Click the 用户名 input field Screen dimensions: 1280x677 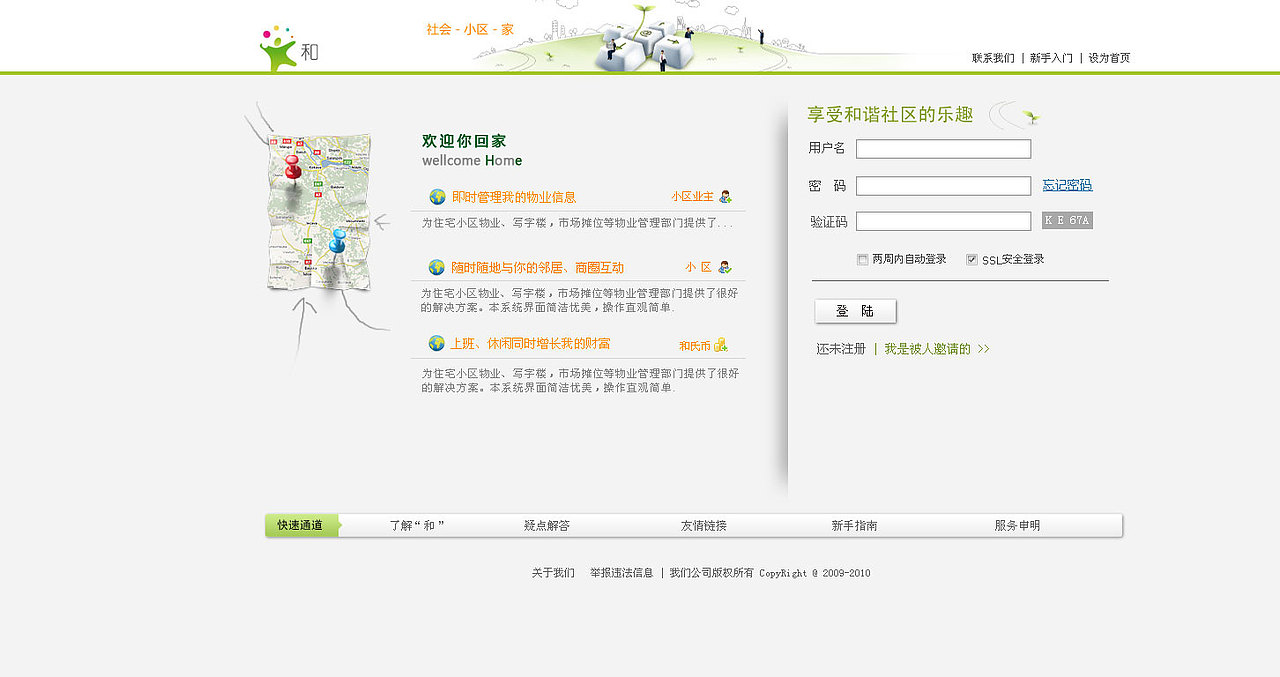pyautogui.click(x=943, y=149)
